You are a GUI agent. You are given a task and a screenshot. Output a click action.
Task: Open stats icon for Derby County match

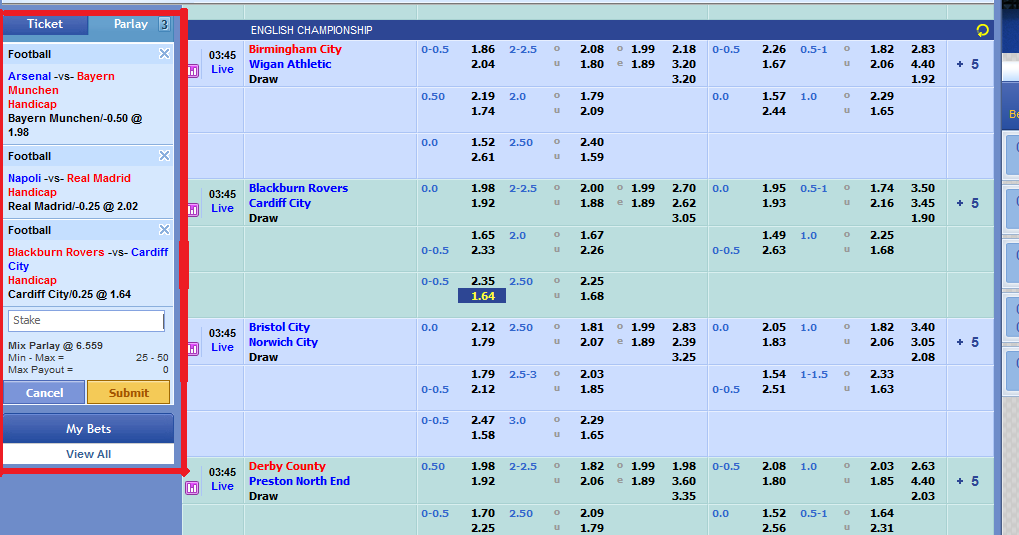pos(193,488)
